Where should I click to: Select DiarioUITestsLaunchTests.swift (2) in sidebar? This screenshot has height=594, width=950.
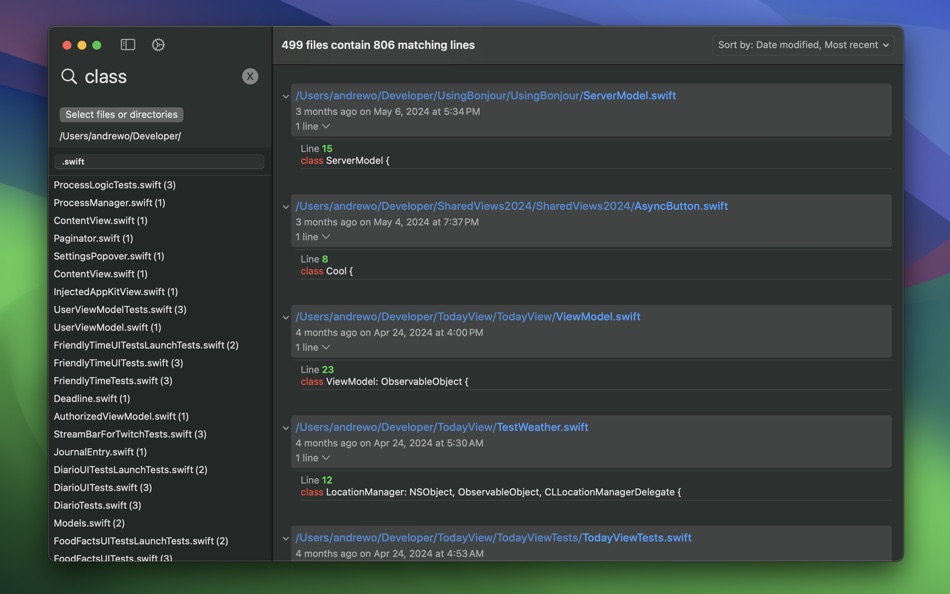click(x=130, y=470)
